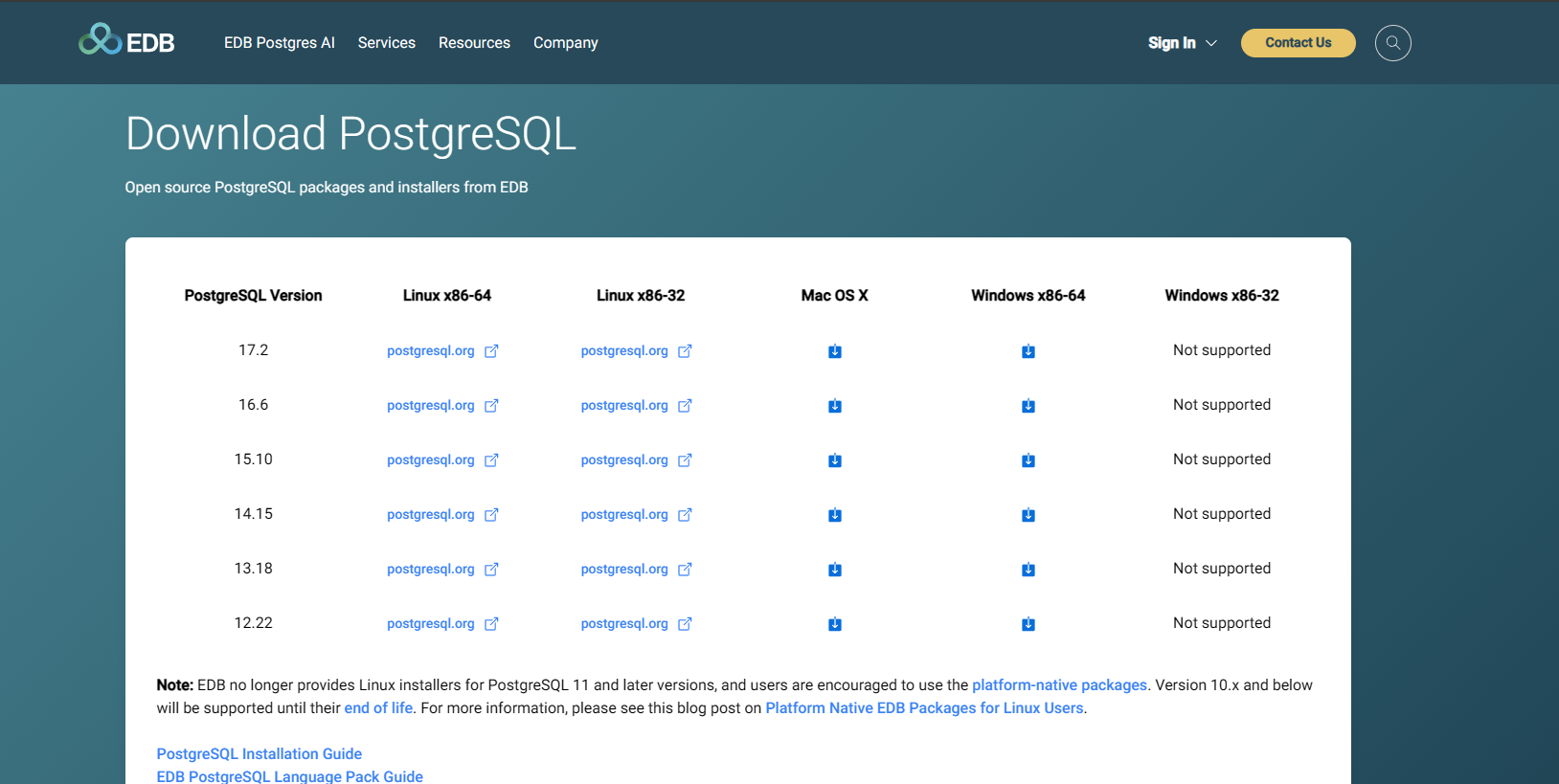Open postgresql.org link for 12.22 Linux x86-32

636,624
